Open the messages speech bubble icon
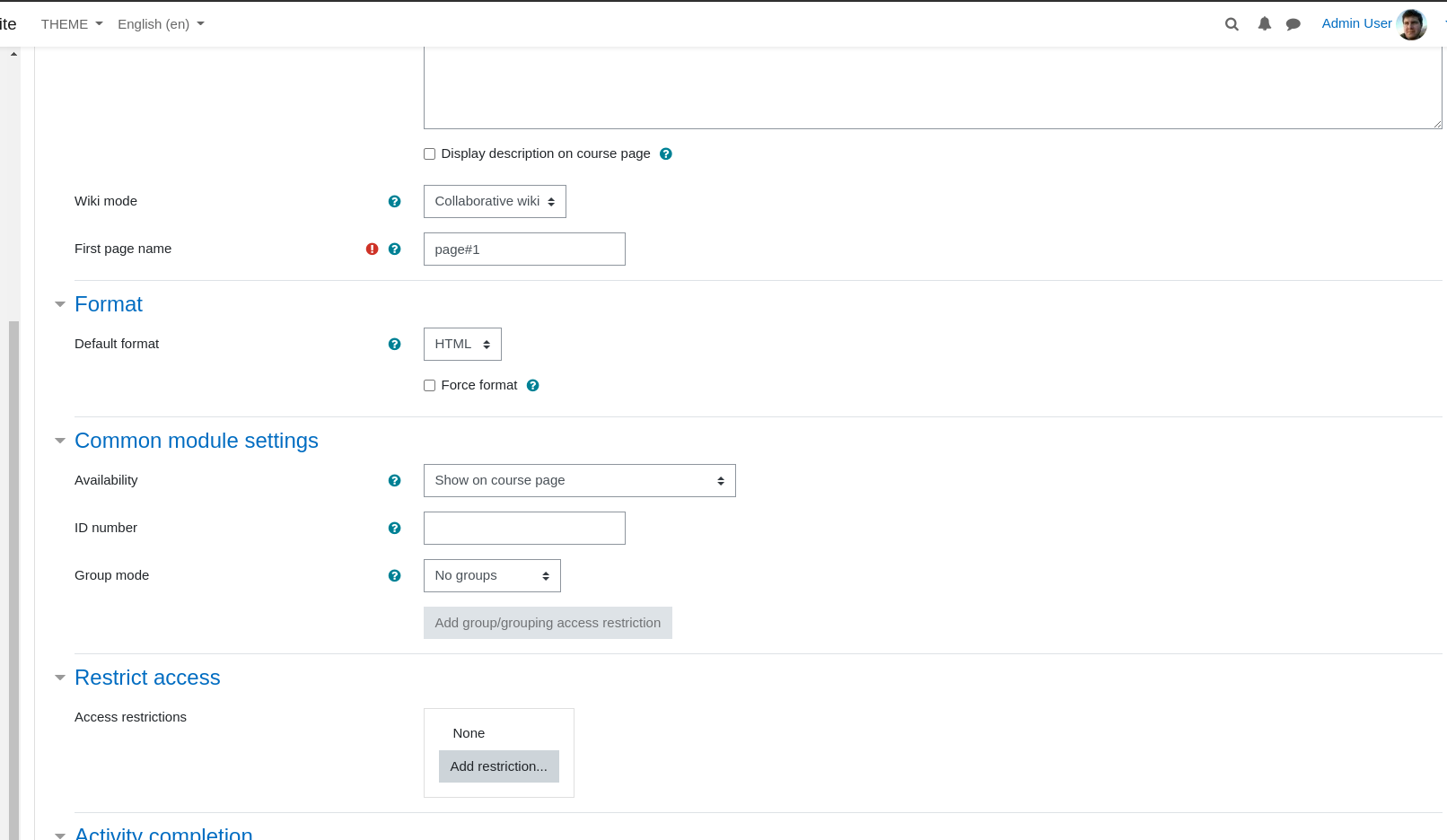1447x840 pixels. (x=1293, y=24)
